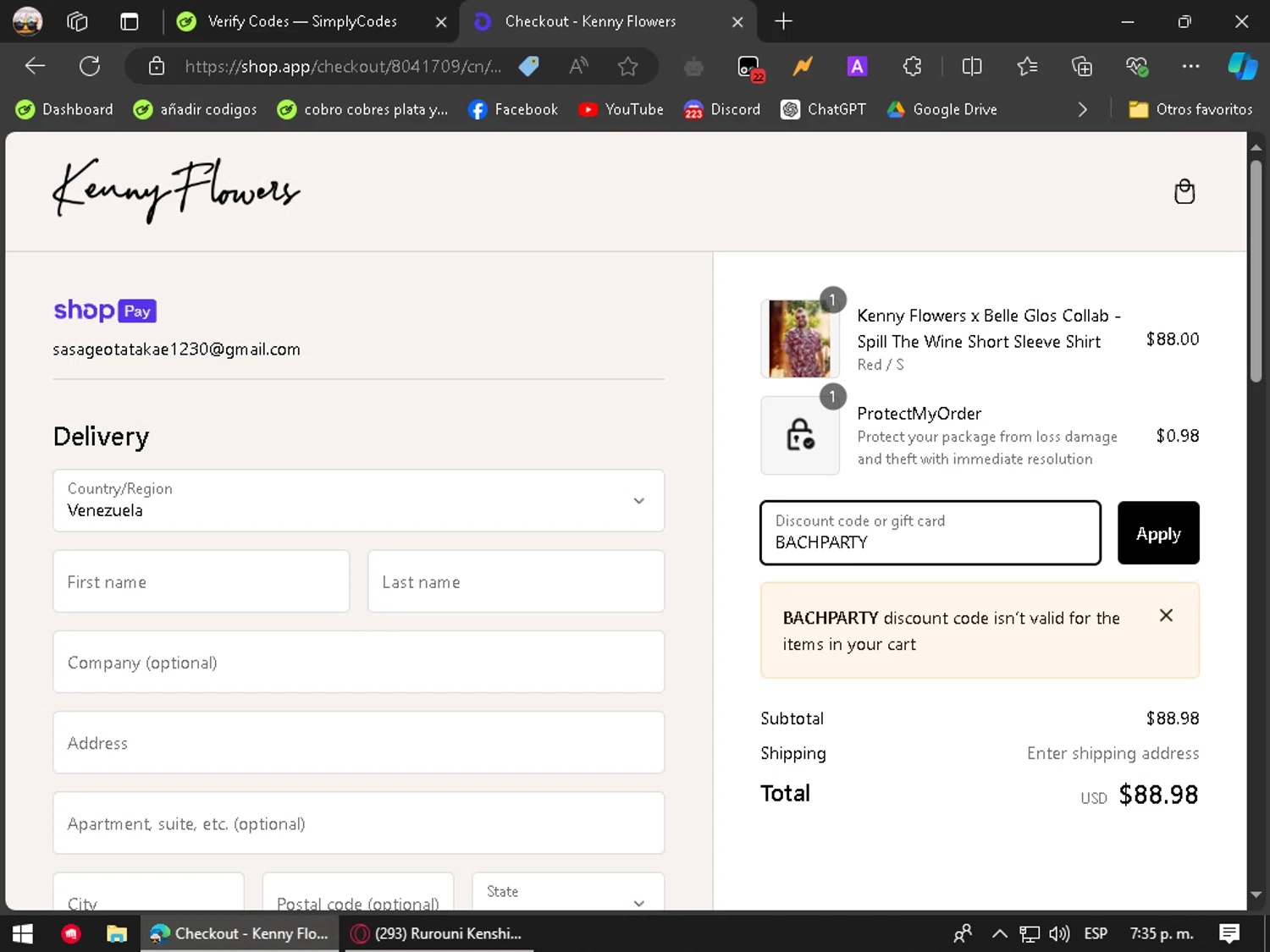
Task: Open the workspaces icon
Action: click(77, 21)
